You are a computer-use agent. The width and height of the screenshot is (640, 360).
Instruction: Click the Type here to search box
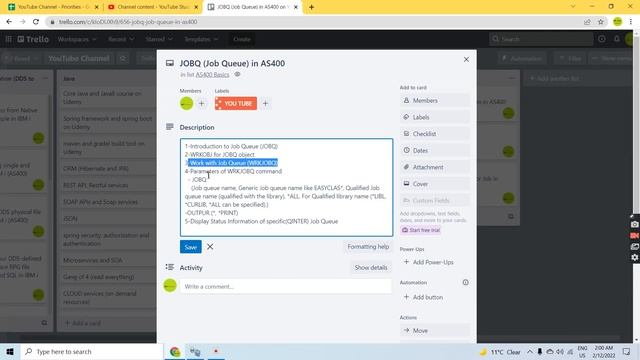click(91, 351)
